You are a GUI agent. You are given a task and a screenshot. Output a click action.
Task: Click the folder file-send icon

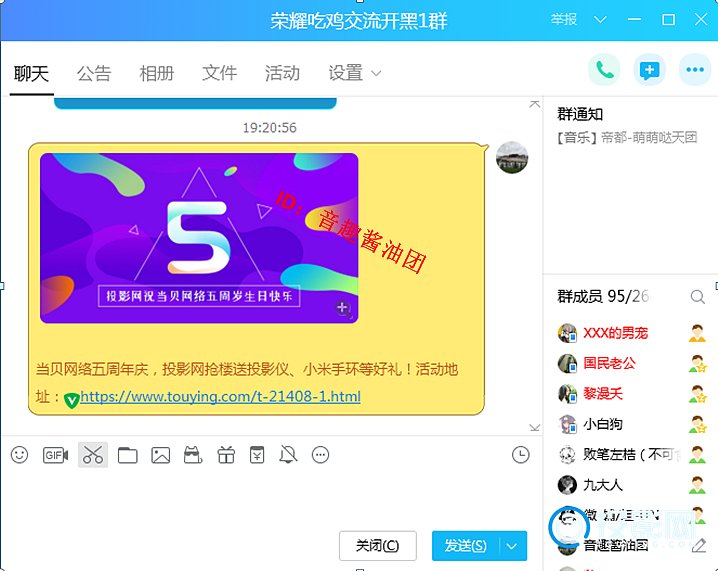click(127, 455)
